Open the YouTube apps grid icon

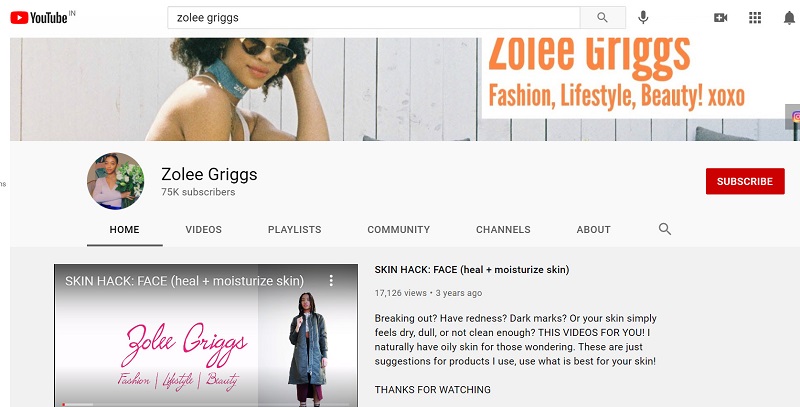(755, 18)
